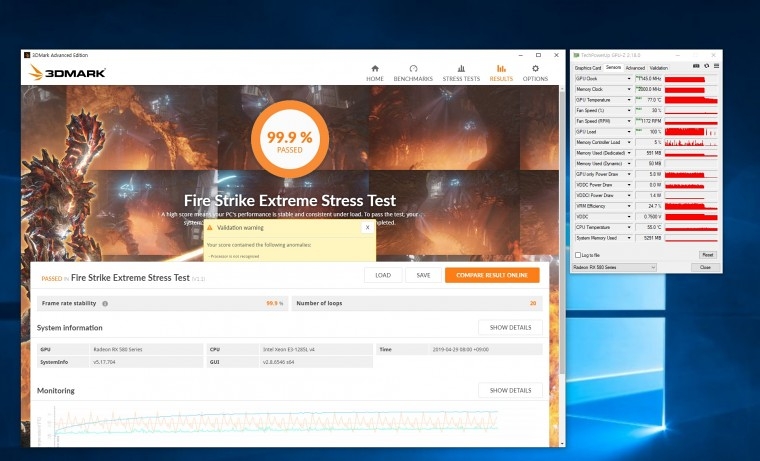The width and height of the screenshot is (760, 461).
Task: Open the Results section in 3DMark
Action: click(x=501, y=73)
